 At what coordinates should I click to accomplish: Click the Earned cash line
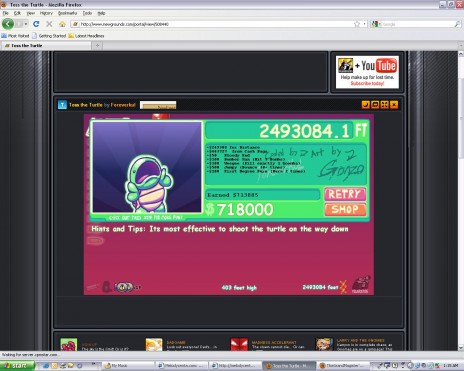(x=262, y=195)
